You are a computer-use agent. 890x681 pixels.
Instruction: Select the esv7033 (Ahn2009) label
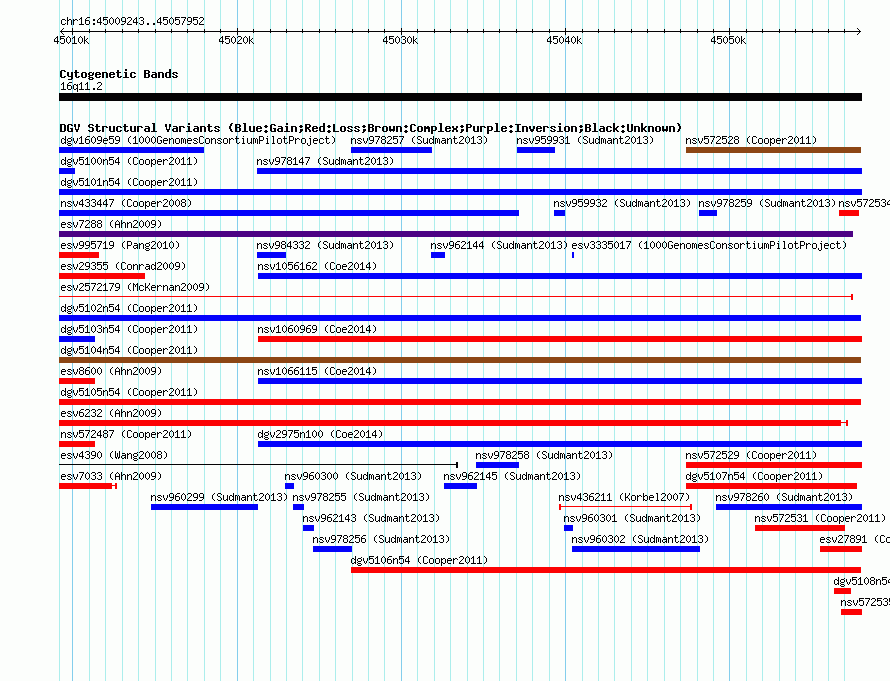coord(111,476)
